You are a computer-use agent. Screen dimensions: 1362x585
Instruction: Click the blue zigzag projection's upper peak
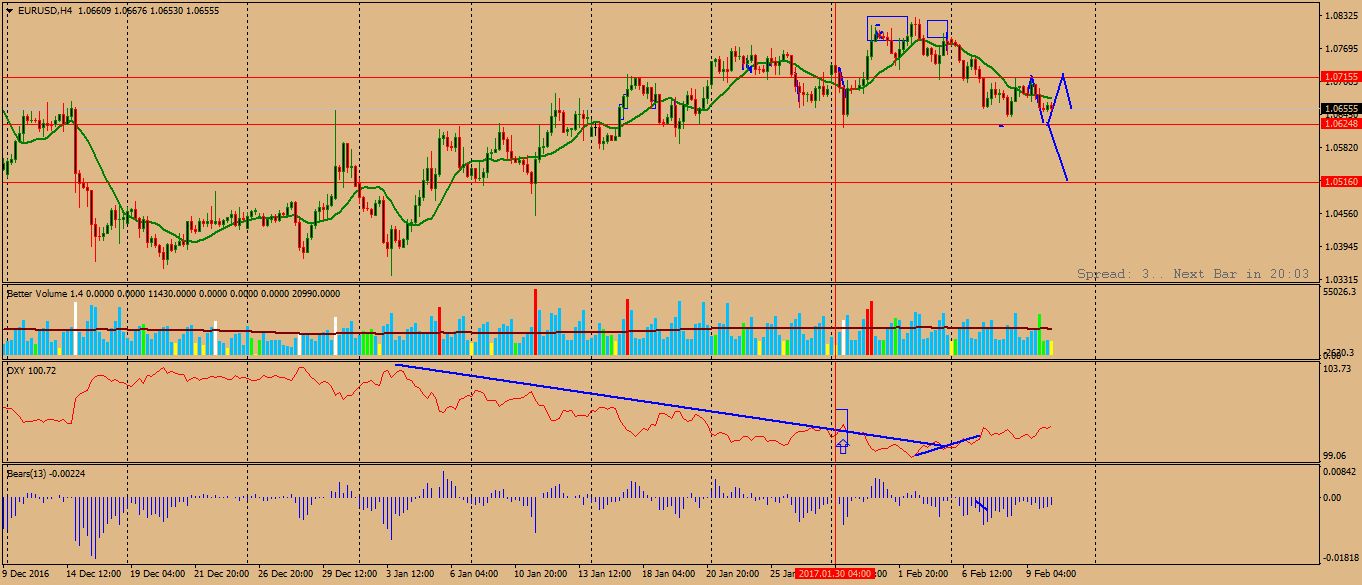coord(1062,76)
